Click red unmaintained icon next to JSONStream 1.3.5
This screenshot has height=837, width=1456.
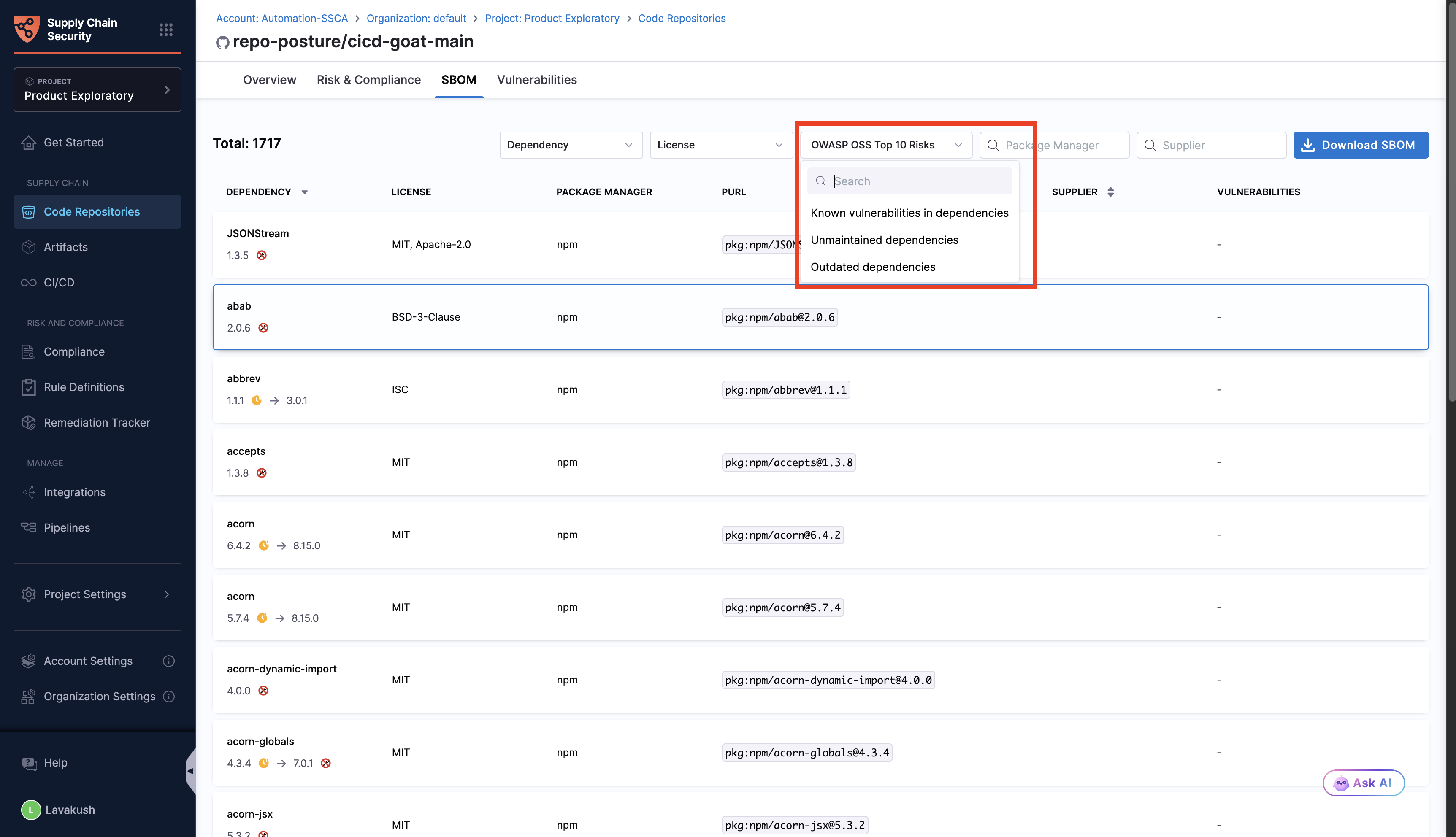[262, 255]
